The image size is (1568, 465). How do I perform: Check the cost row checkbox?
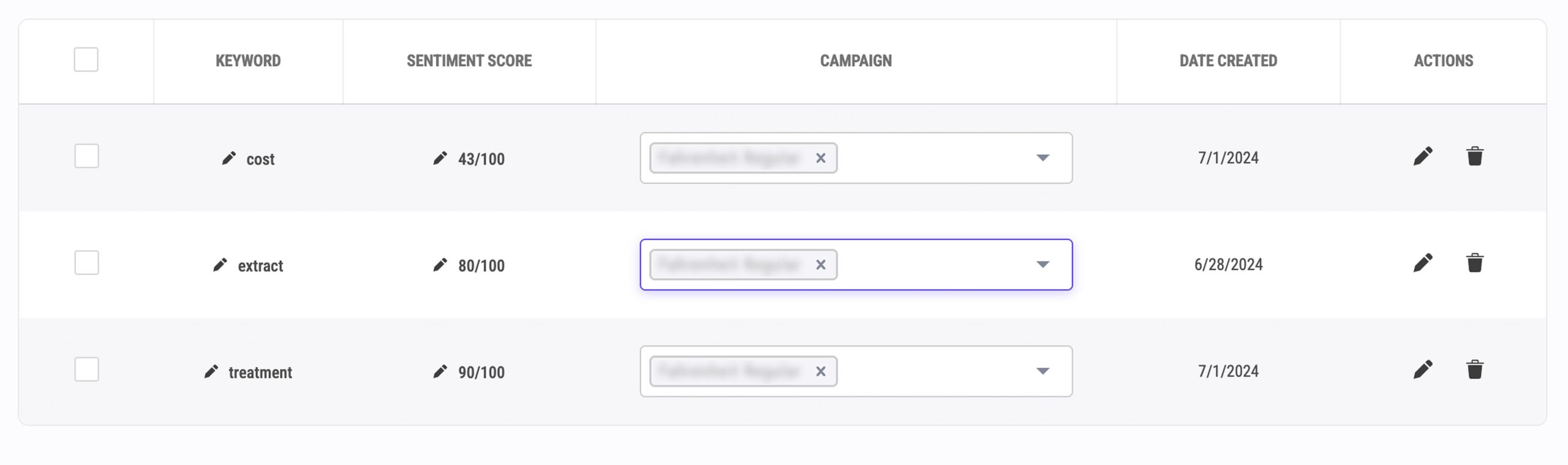point(86,156)
